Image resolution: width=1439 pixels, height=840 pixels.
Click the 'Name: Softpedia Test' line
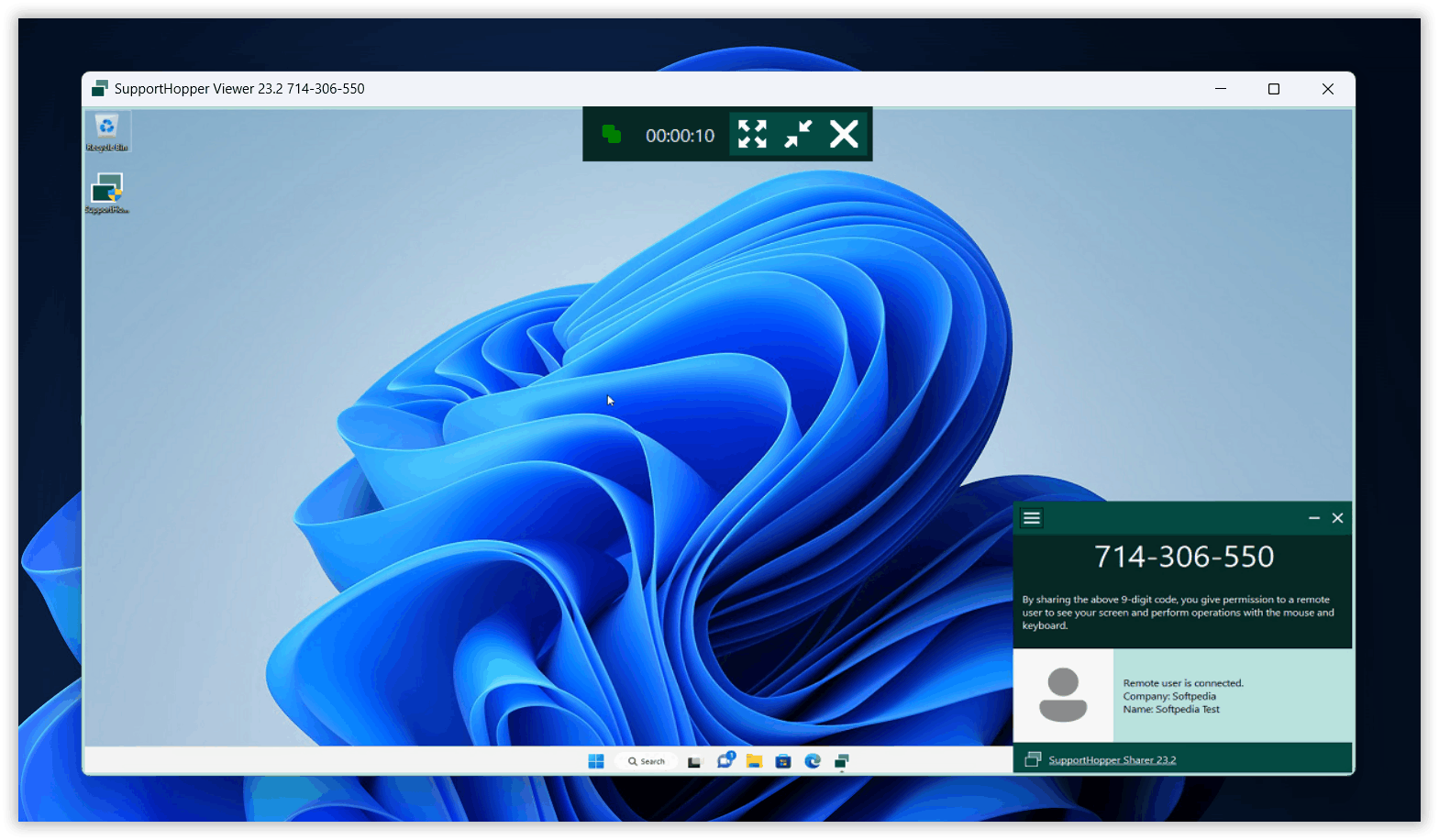pyautogui.click(x=1171, y=709)
